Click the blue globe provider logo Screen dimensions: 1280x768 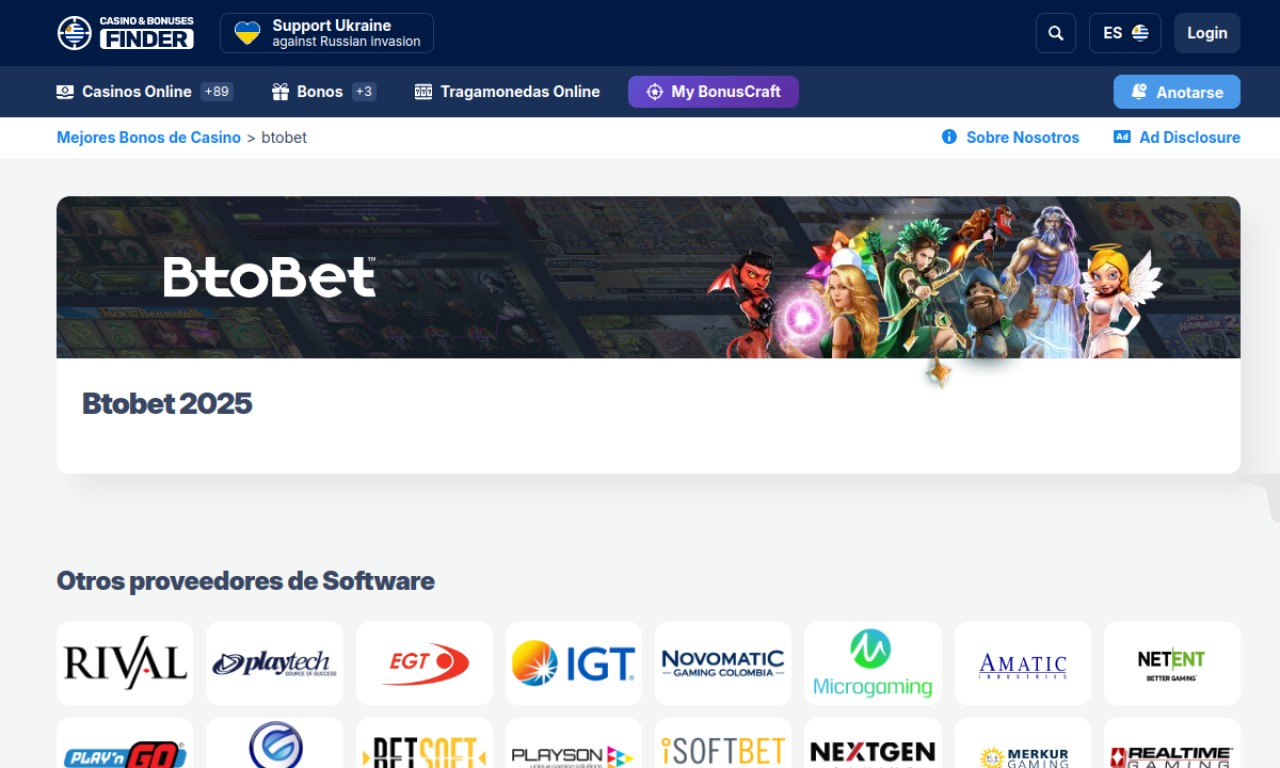pos(274,743)
